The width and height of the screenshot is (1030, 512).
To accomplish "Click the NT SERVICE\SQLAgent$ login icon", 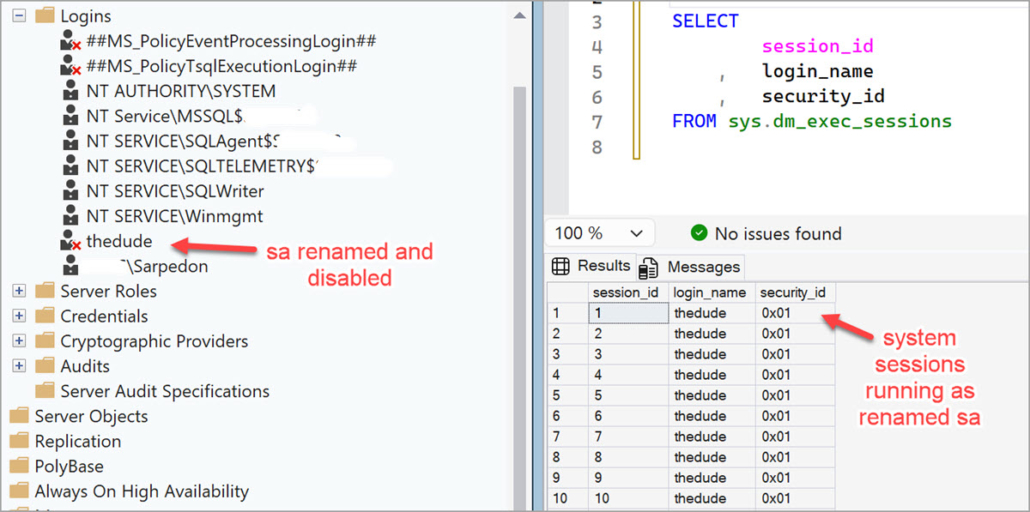I will click(69, 141).
